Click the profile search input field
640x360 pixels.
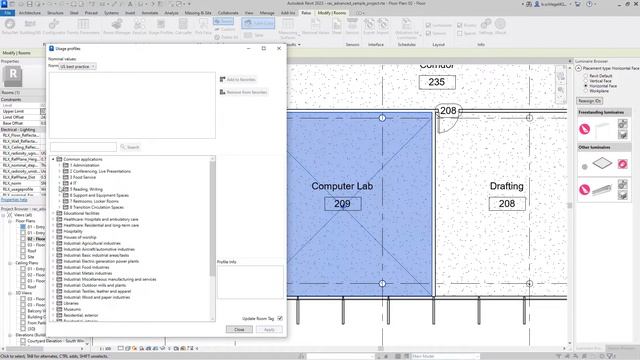(83, 147)
